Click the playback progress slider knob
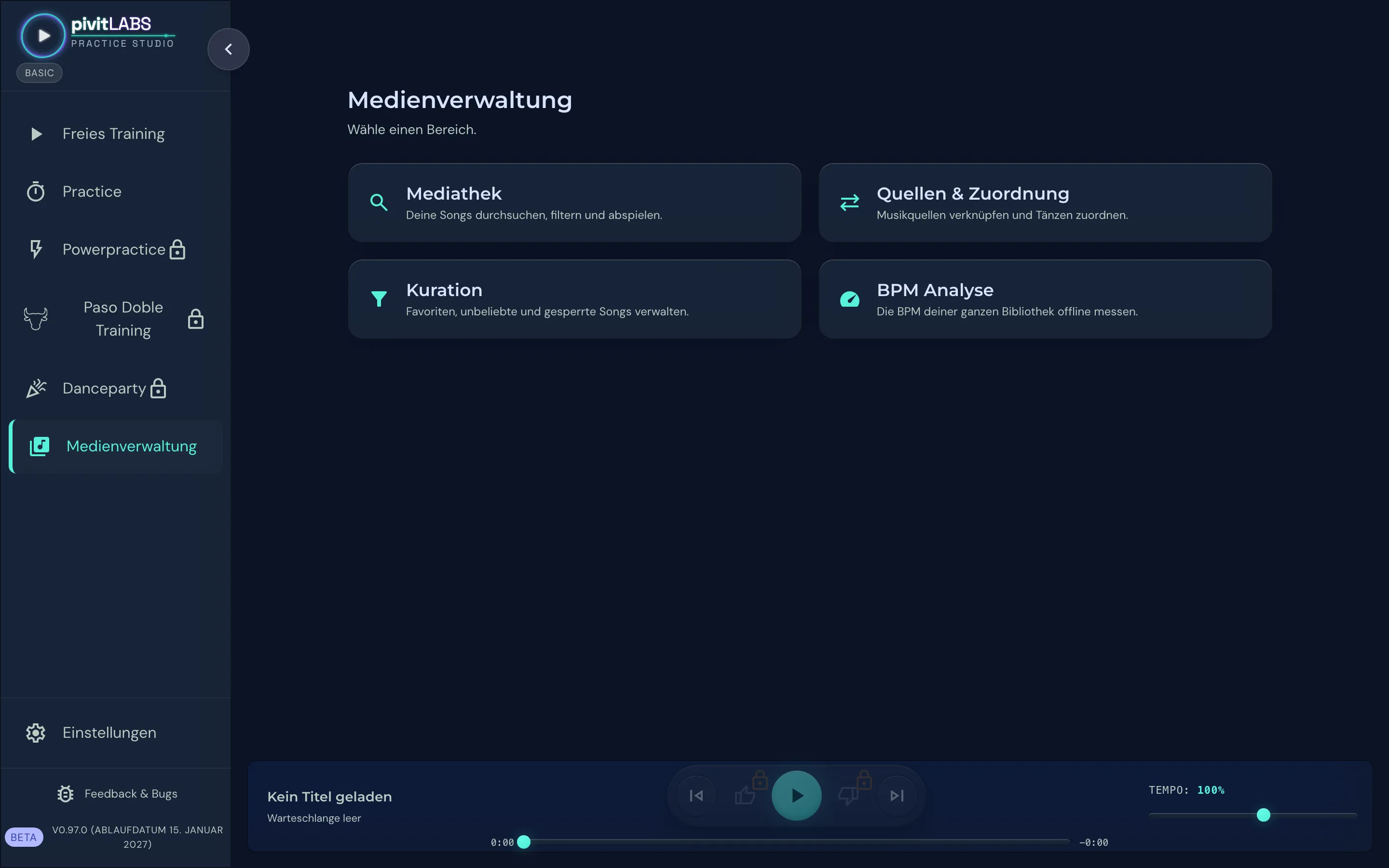1389x868 pixels. click(523, 842)
